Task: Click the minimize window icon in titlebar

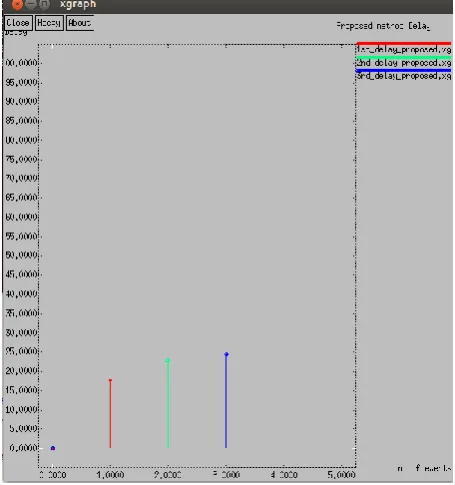Action: pos(30,4)
